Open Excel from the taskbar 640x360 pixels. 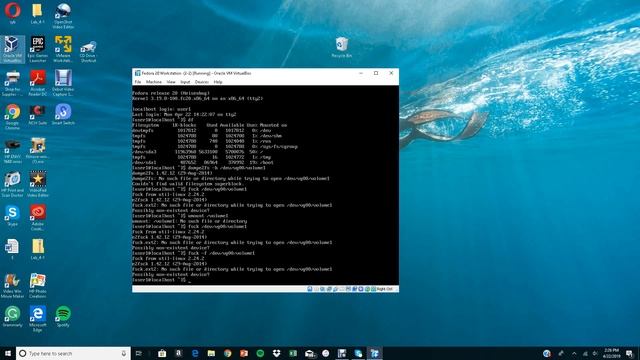point(293,353)
